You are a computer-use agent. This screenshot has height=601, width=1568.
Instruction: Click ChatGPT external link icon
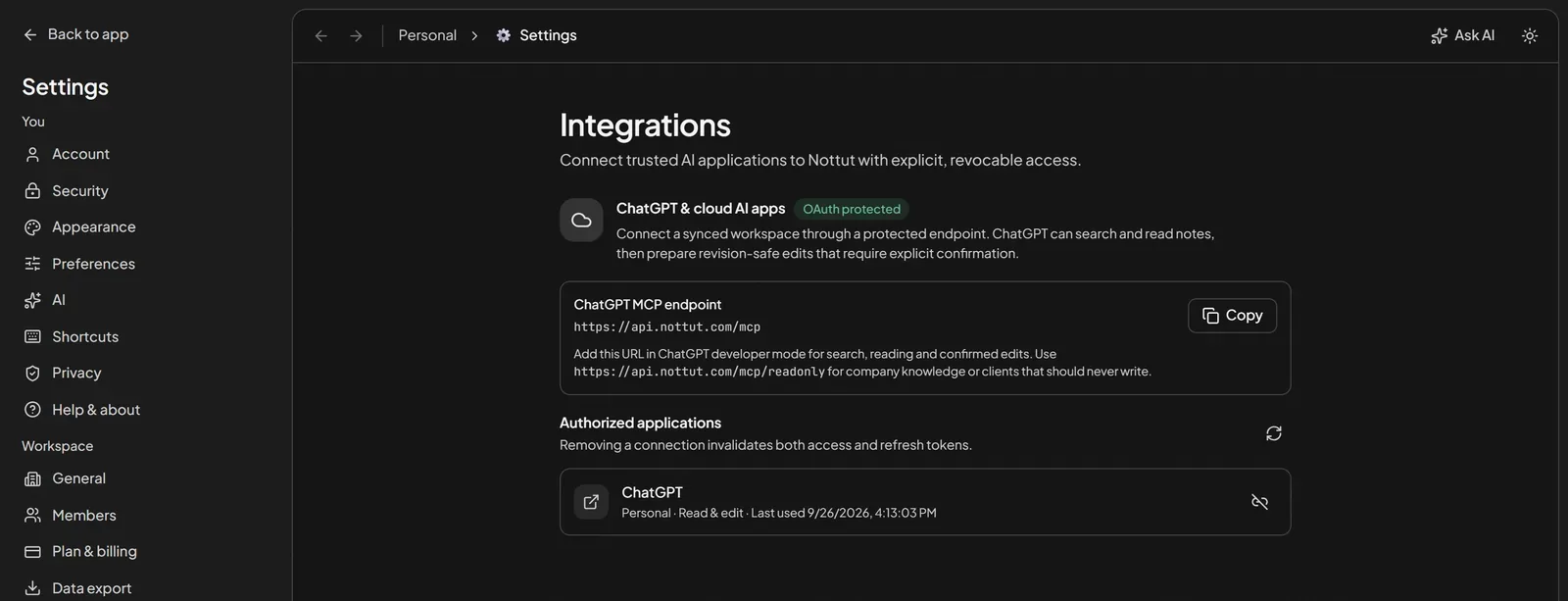point(591,502)
